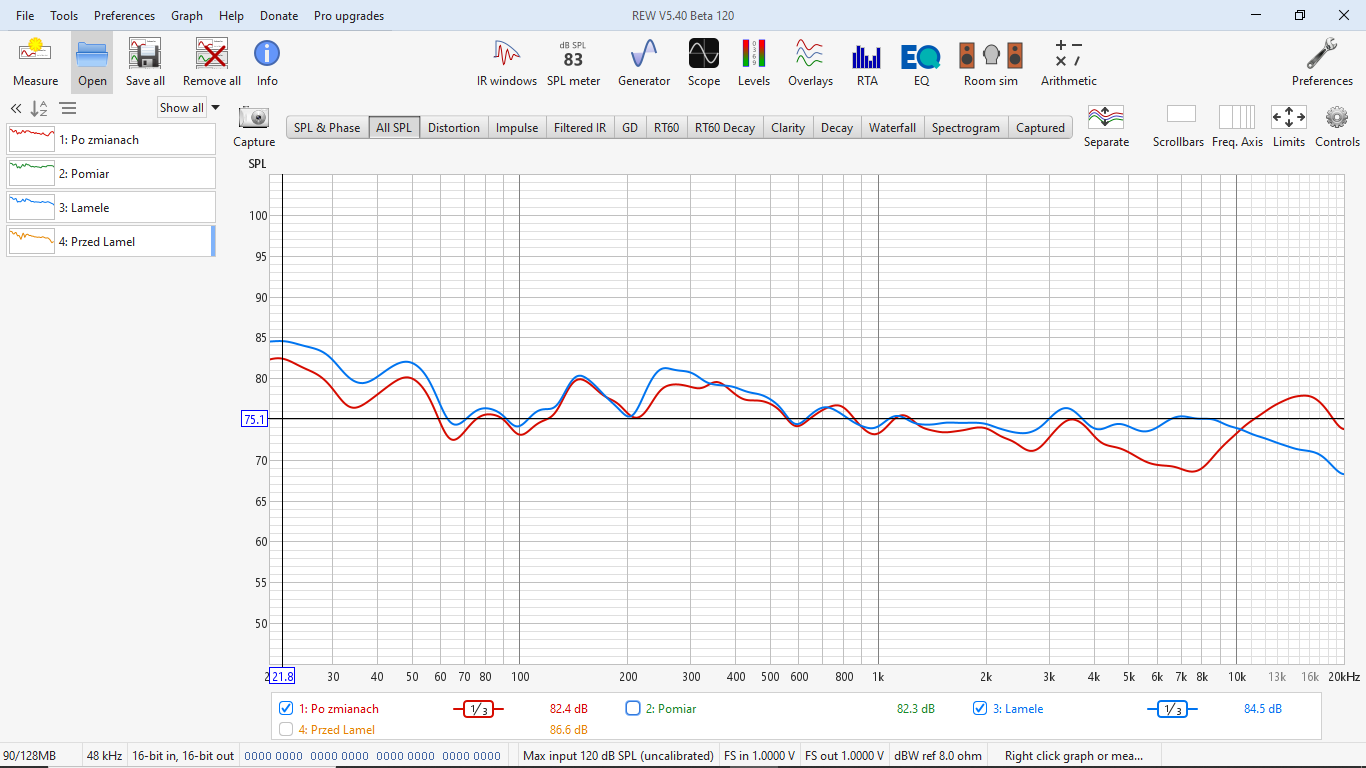
Task: Open the Measure tool
Action: coord(35,62)
